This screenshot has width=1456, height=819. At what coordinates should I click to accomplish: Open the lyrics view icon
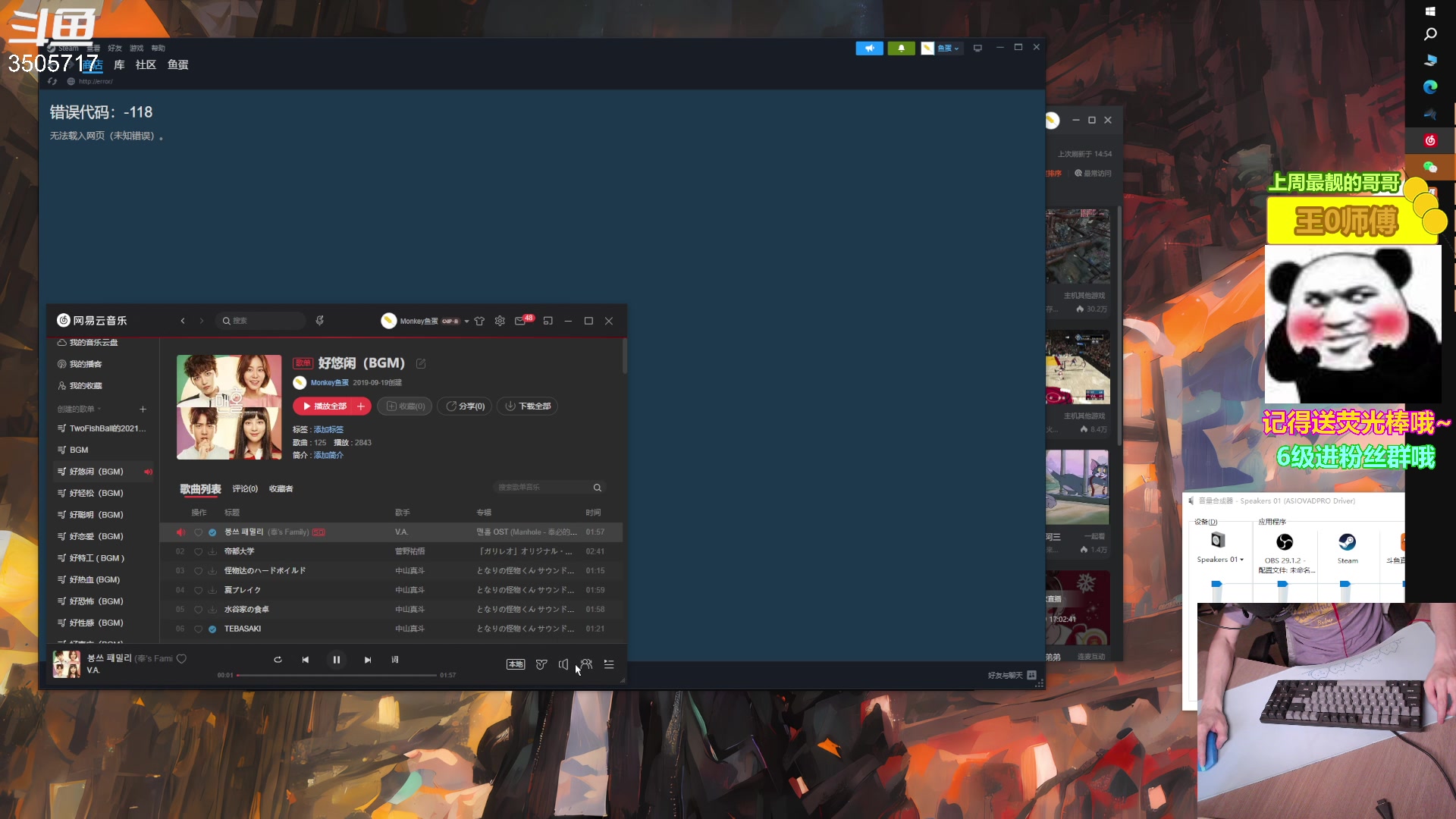pyautogui.click(x=395, y=660)
